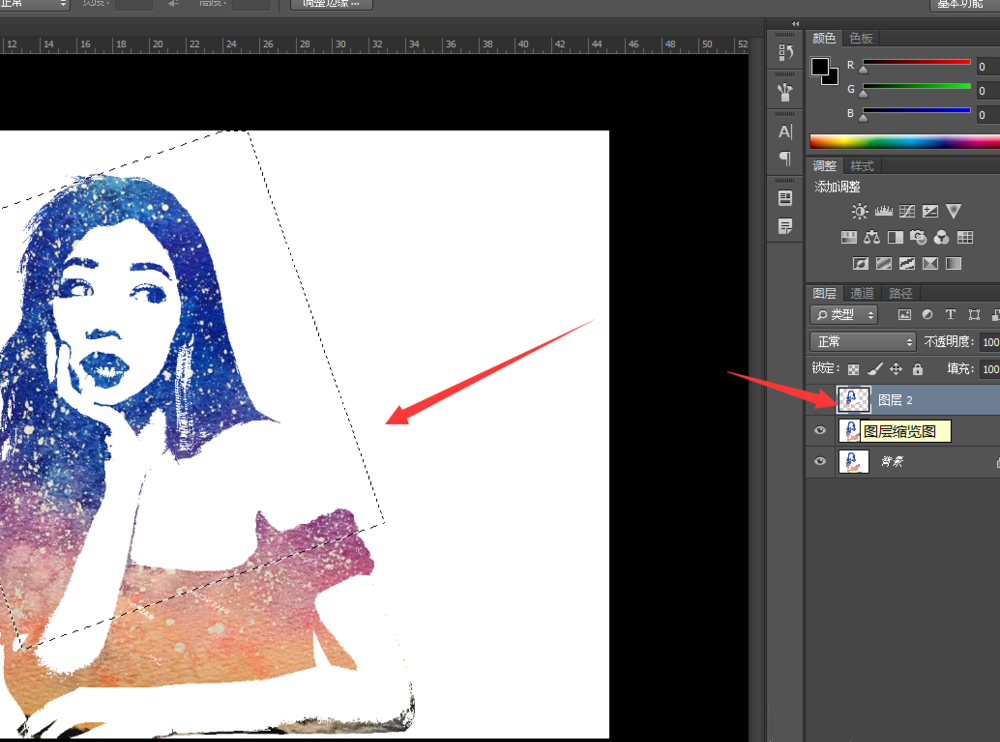
Task: Open the Paragraph panel icon
Action: click(785, 158)
